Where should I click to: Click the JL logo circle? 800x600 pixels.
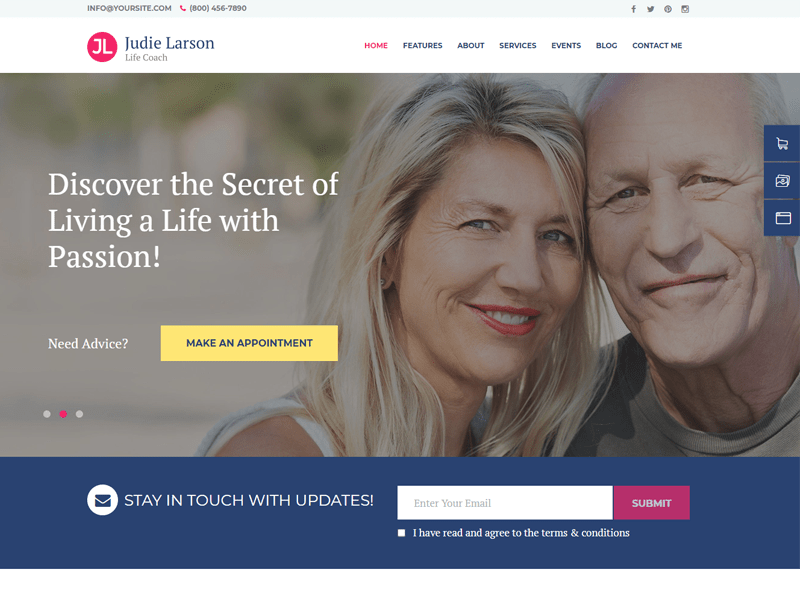tap(102, 47)
